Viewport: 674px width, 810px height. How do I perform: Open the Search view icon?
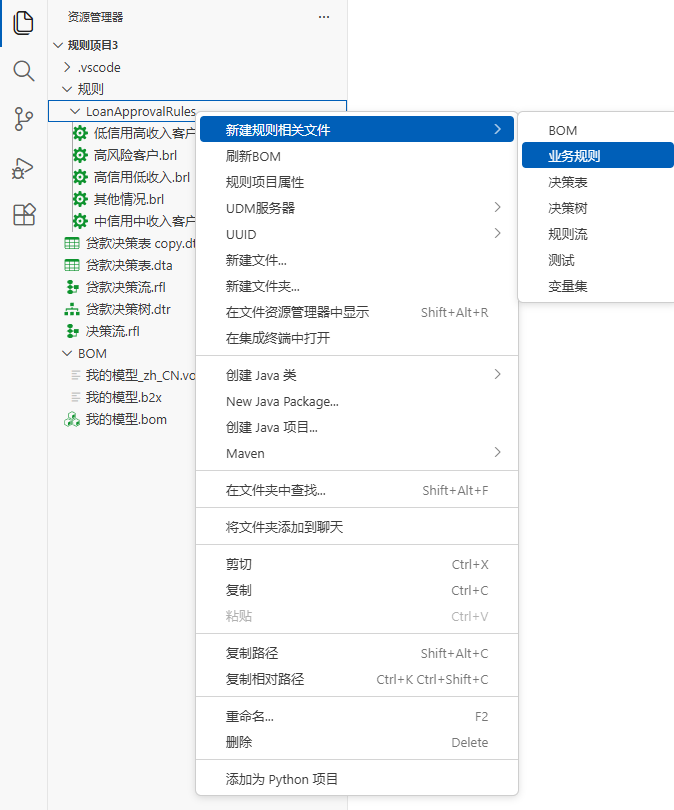click(x=23, y=71)
